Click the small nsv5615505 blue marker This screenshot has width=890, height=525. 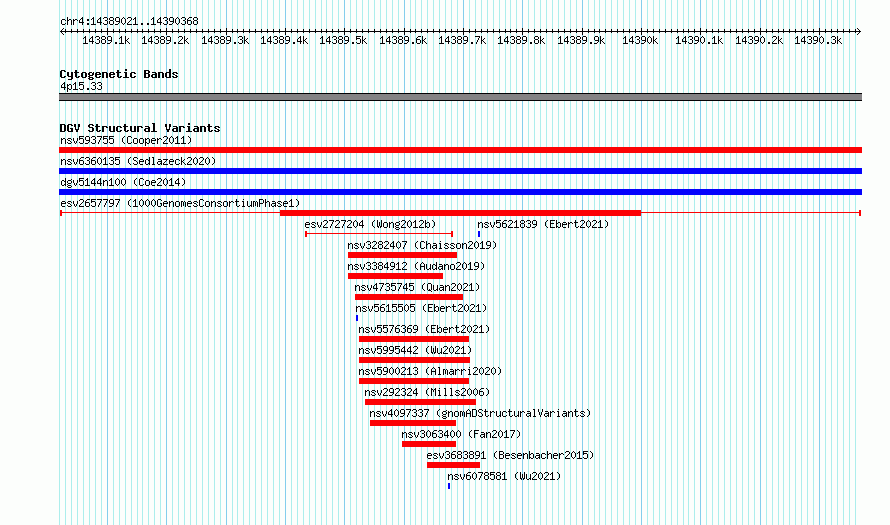(x=357, y=318)
